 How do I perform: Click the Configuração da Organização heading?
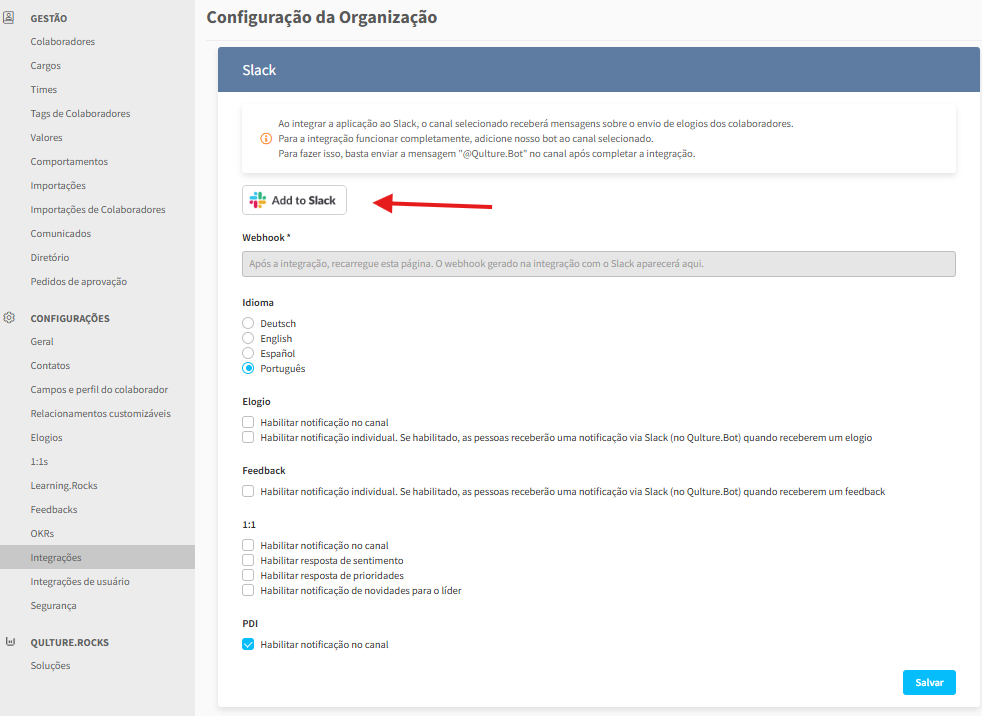coord(322,17)
